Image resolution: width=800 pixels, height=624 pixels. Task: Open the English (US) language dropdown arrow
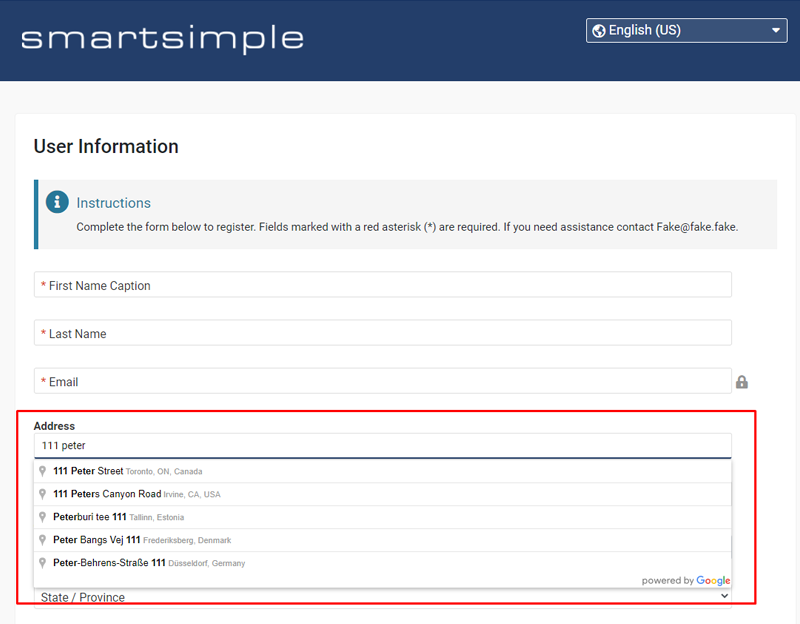pos(777,31)
